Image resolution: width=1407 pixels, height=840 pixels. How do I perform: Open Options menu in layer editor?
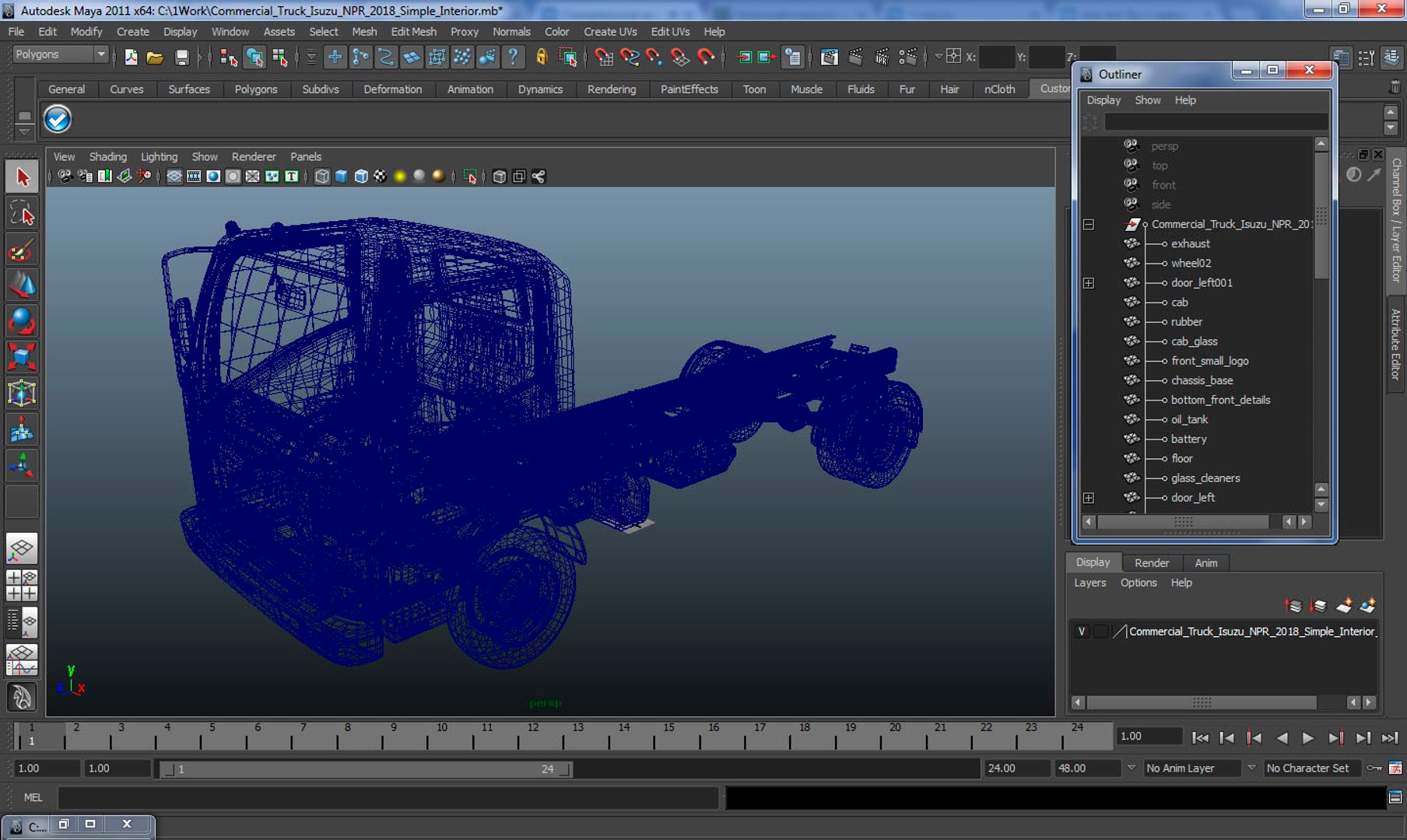click(x=1138, y=583)
